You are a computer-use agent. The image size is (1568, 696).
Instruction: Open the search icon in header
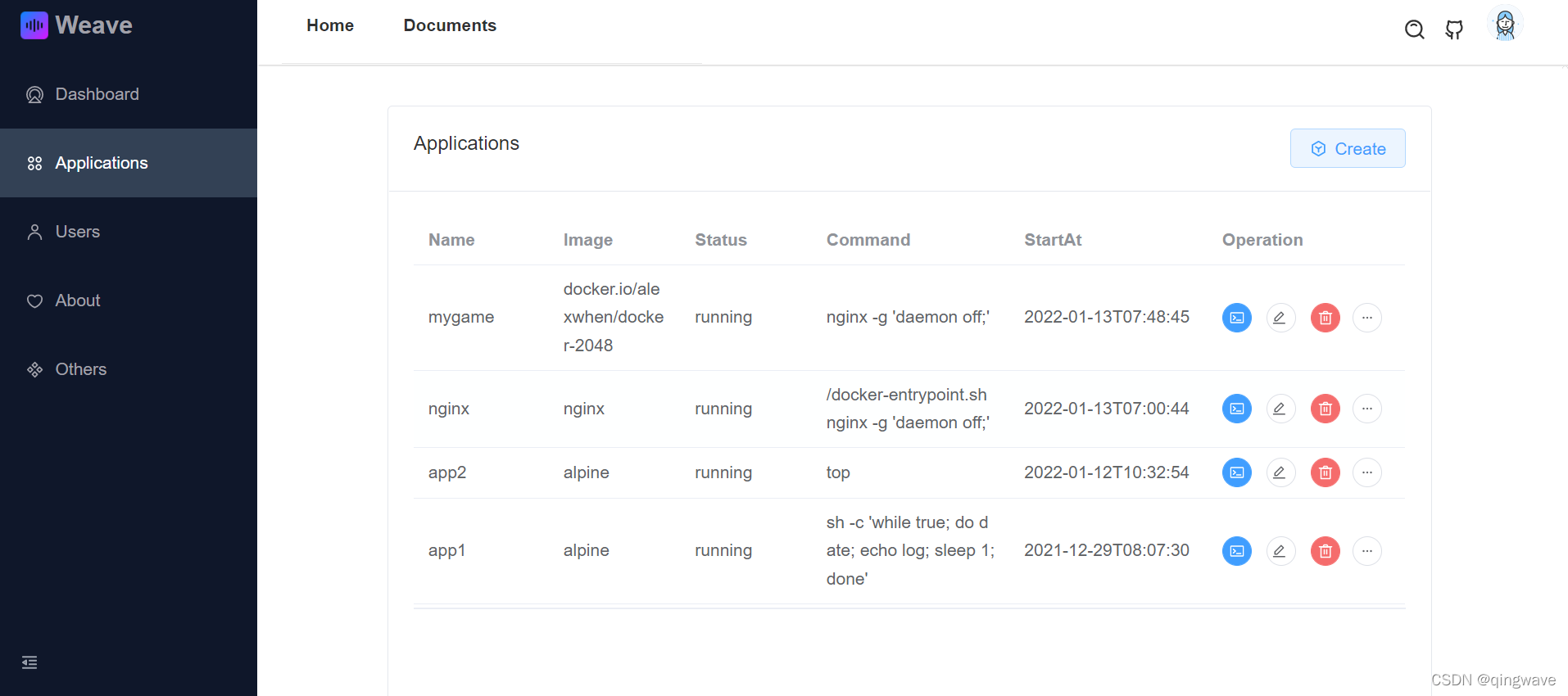pyautogui.click(x=1414, y=30)
